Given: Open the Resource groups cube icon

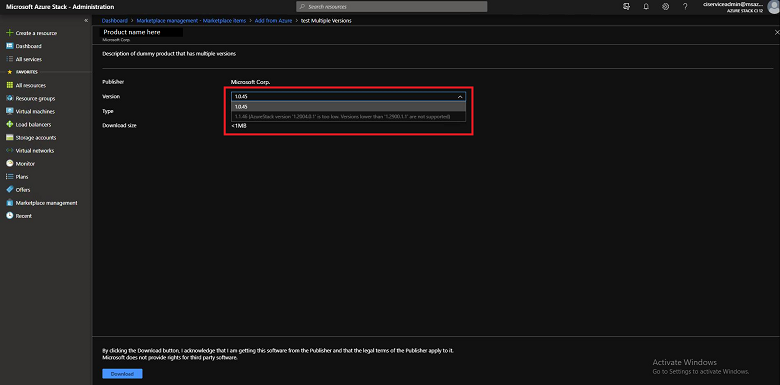Looking at the screenshot, I should tap(9, 98).
